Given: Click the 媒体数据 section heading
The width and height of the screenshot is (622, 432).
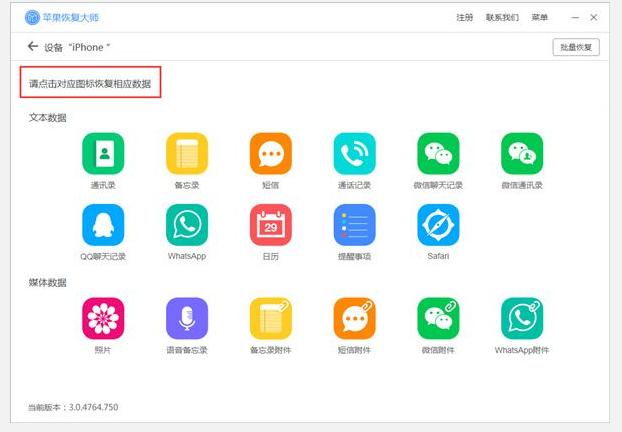Looking at the screenshot, I should click(x=48, y=282).
